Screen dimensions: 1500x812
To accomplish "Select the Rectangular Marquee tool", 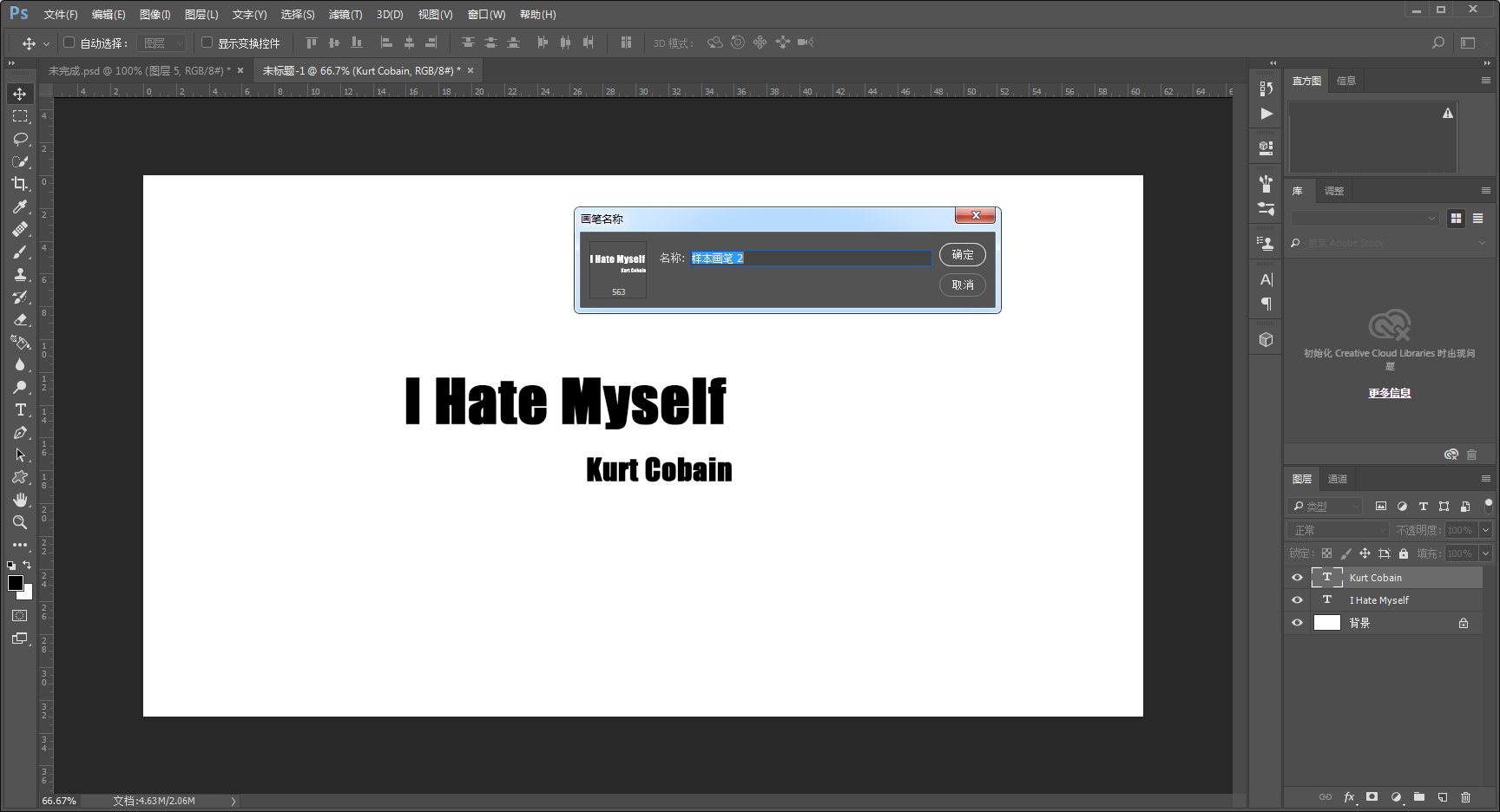I will 20,116.
